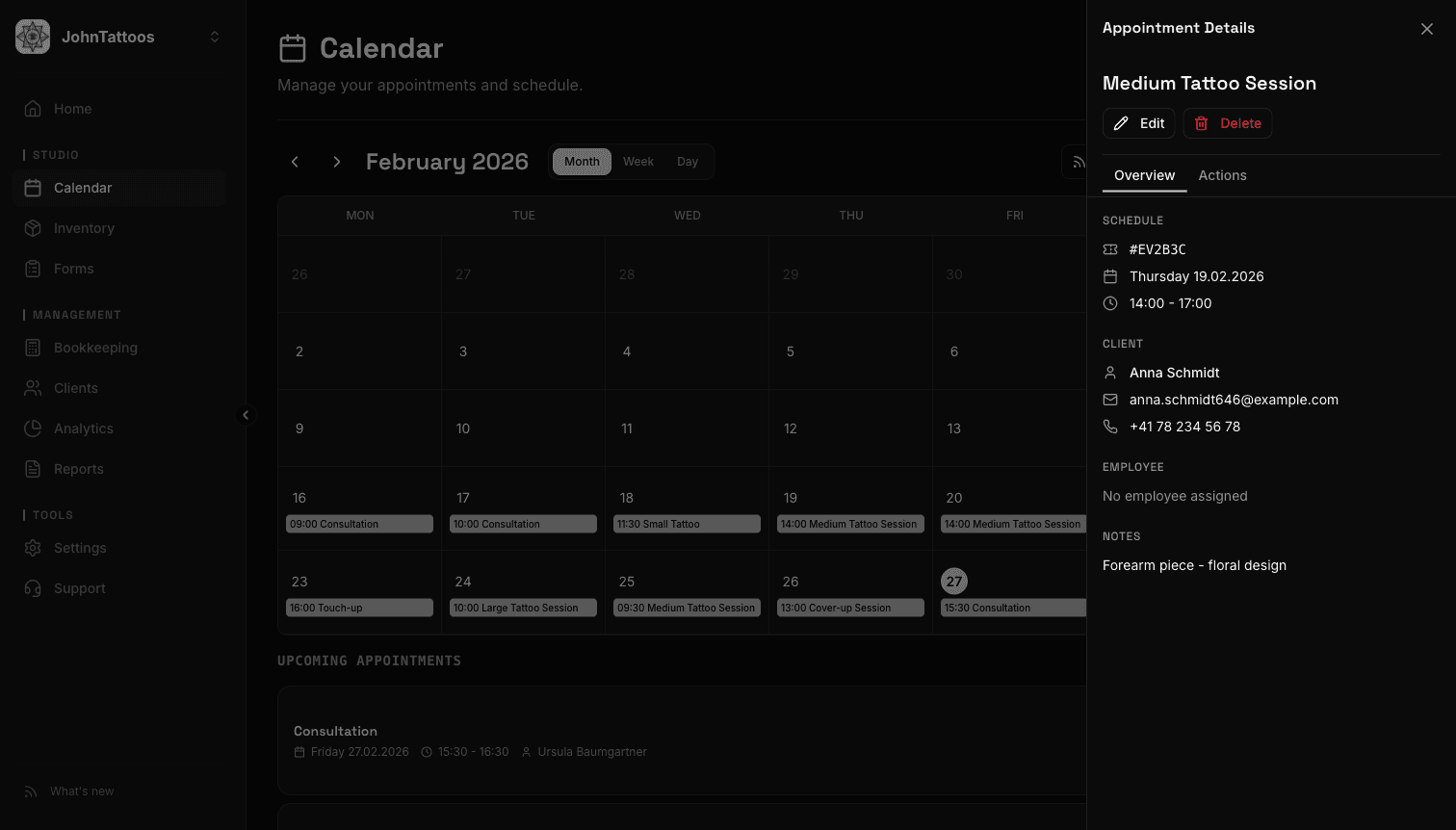
Task: Edit the Medium Tattoo Session appointment
Action: 1138,123
